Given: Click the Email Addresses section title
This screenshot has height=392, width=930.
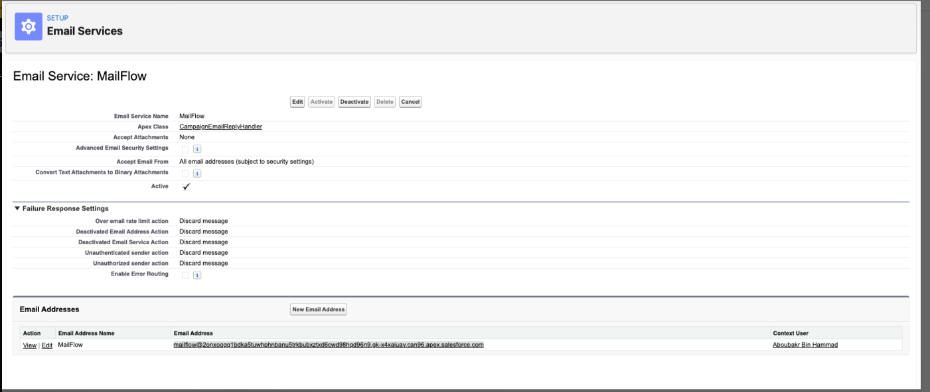Looking at the screenshot, I should tap(49, 310).
